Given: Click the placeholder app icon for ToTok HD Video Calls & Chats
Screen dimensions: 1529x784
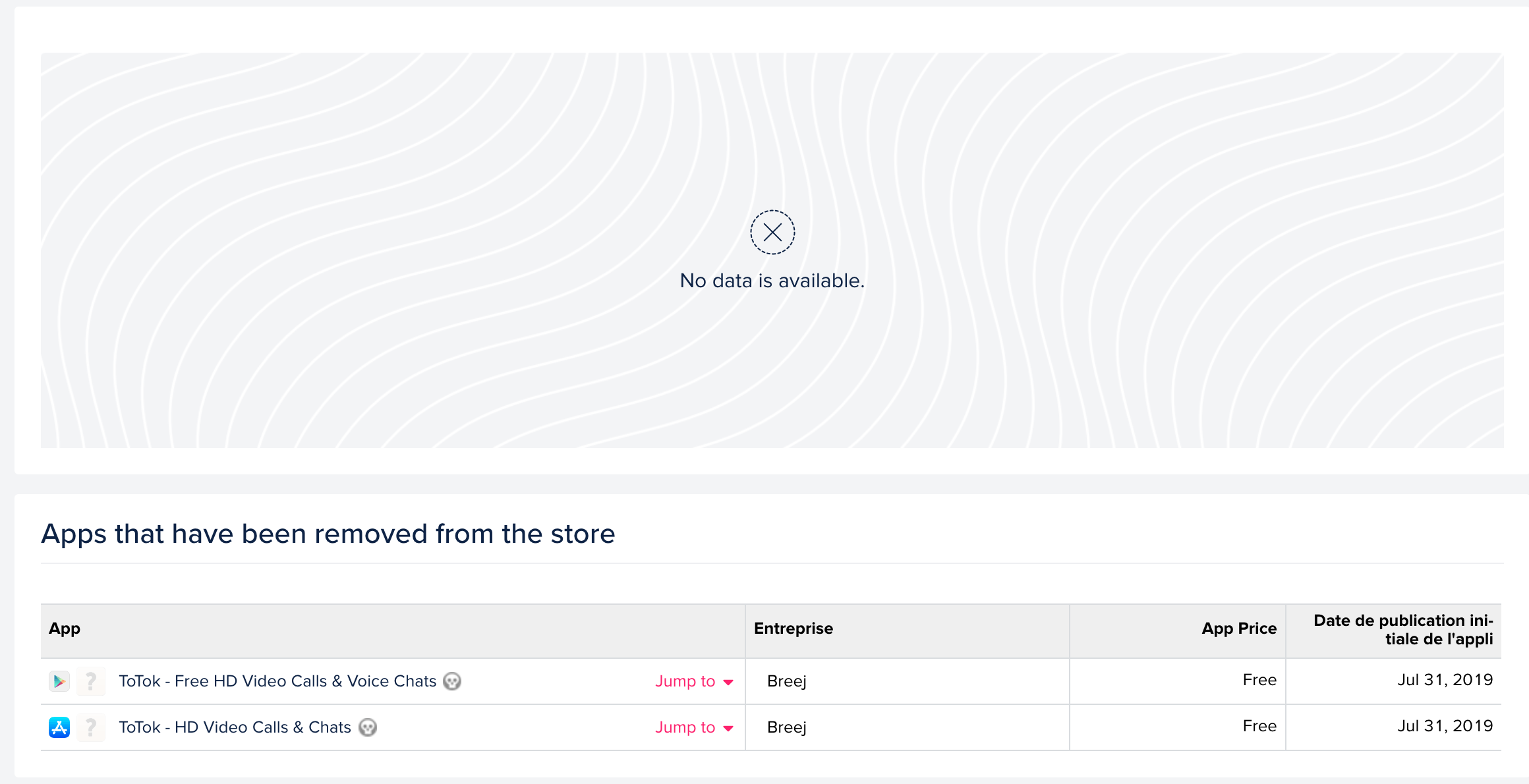Looking at the screenshot, I should point(91,727).
